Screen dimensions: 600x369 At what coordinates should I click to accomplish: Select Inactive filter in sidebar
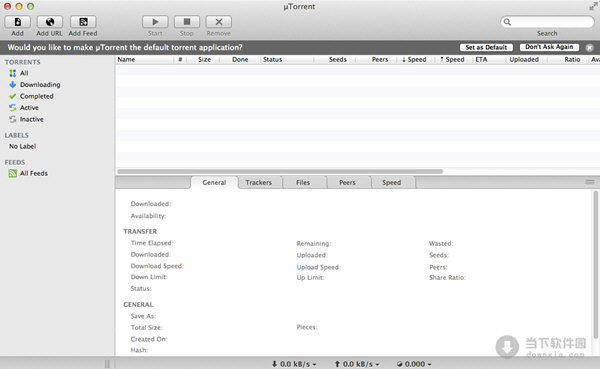coord(31,119)
